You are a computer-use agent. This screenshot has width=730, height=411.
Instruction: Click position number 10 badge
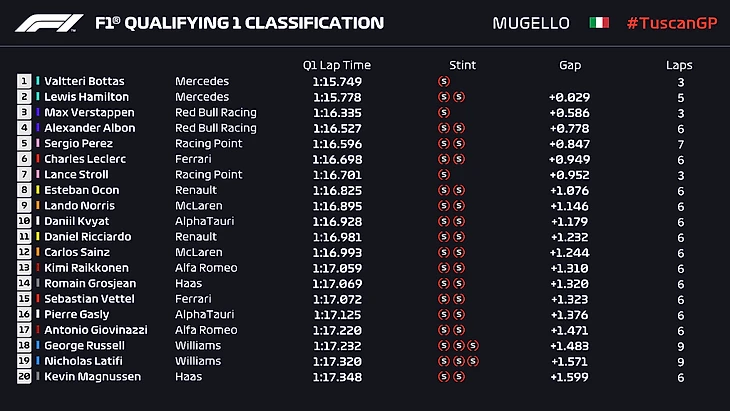pyautogui.click(x=23, y=221)
